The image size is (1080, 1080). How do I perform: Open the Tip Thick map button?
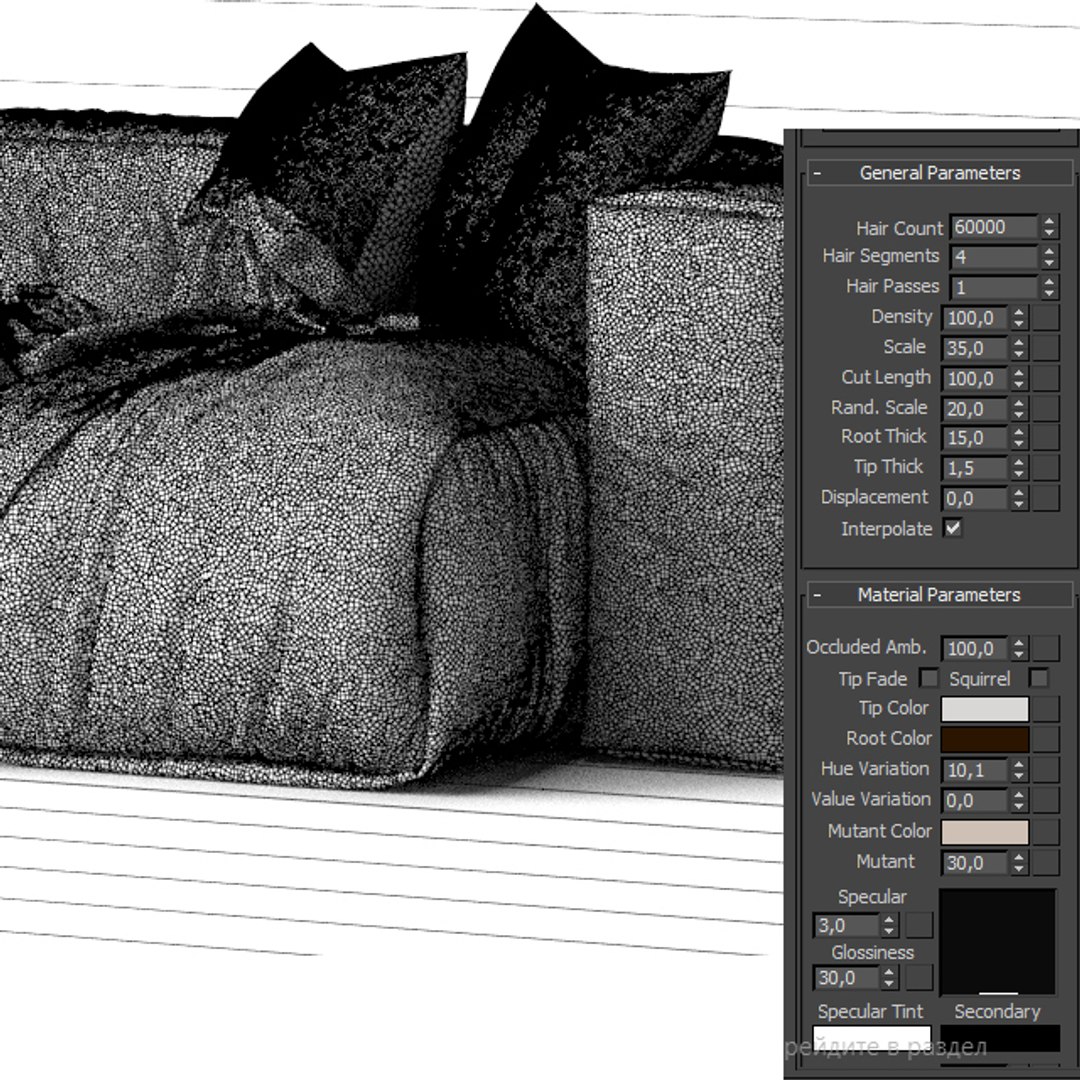point(1046,468)
